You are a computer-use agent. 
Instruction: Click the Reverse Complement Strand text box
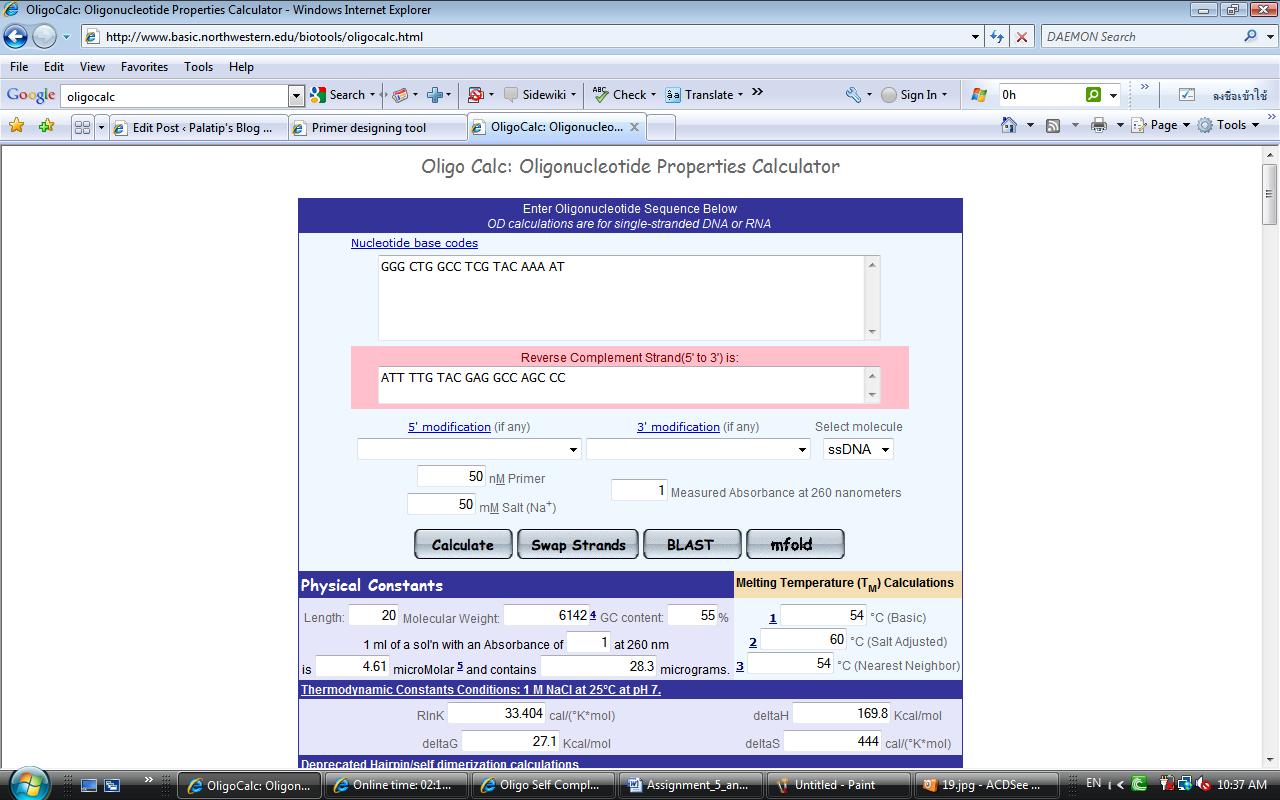[x=621, y=385]
